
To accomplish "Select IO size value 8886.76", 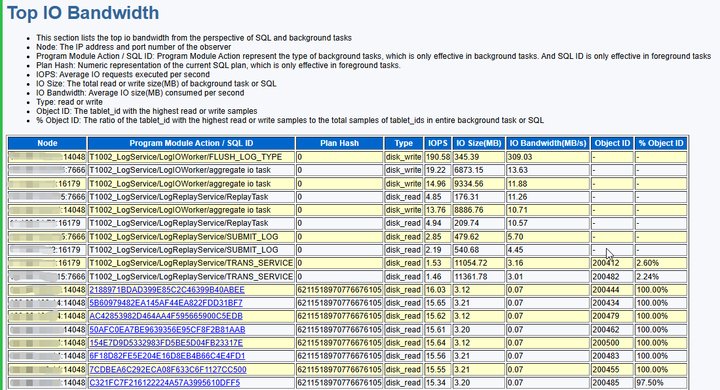I will pos(468,210).
